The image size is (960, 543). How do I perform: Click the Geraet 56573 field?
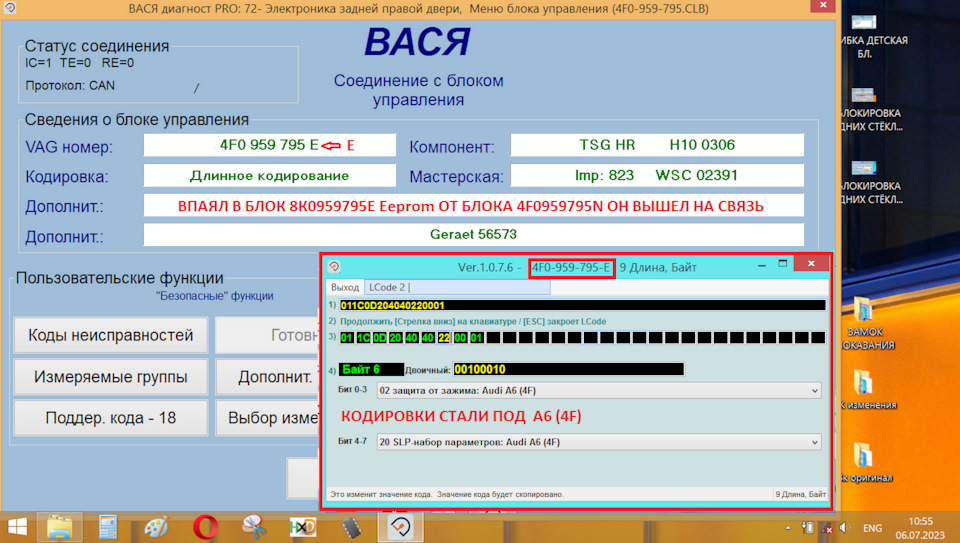(473, 234)
